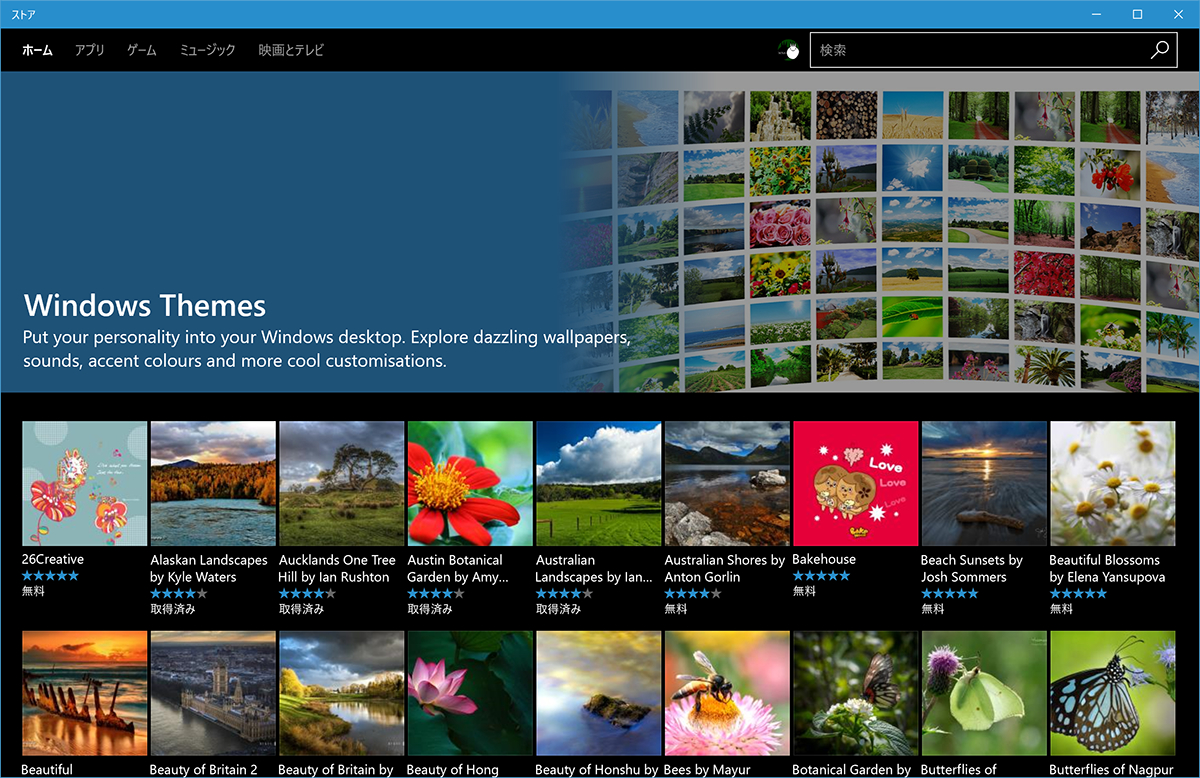
Task: Click Beautiful Blossoms by Elena Yansupova title
Action: click(1107, 568)
